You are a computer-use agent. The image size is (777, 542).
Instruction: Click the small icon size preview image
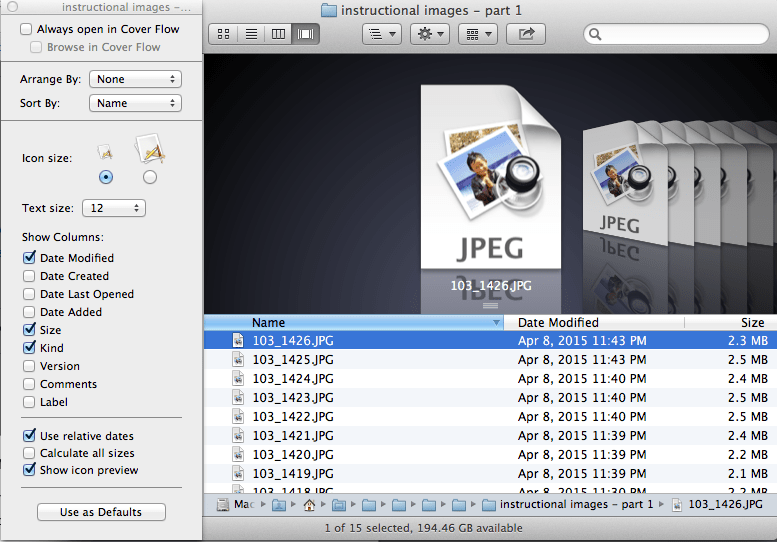[105, 152]
